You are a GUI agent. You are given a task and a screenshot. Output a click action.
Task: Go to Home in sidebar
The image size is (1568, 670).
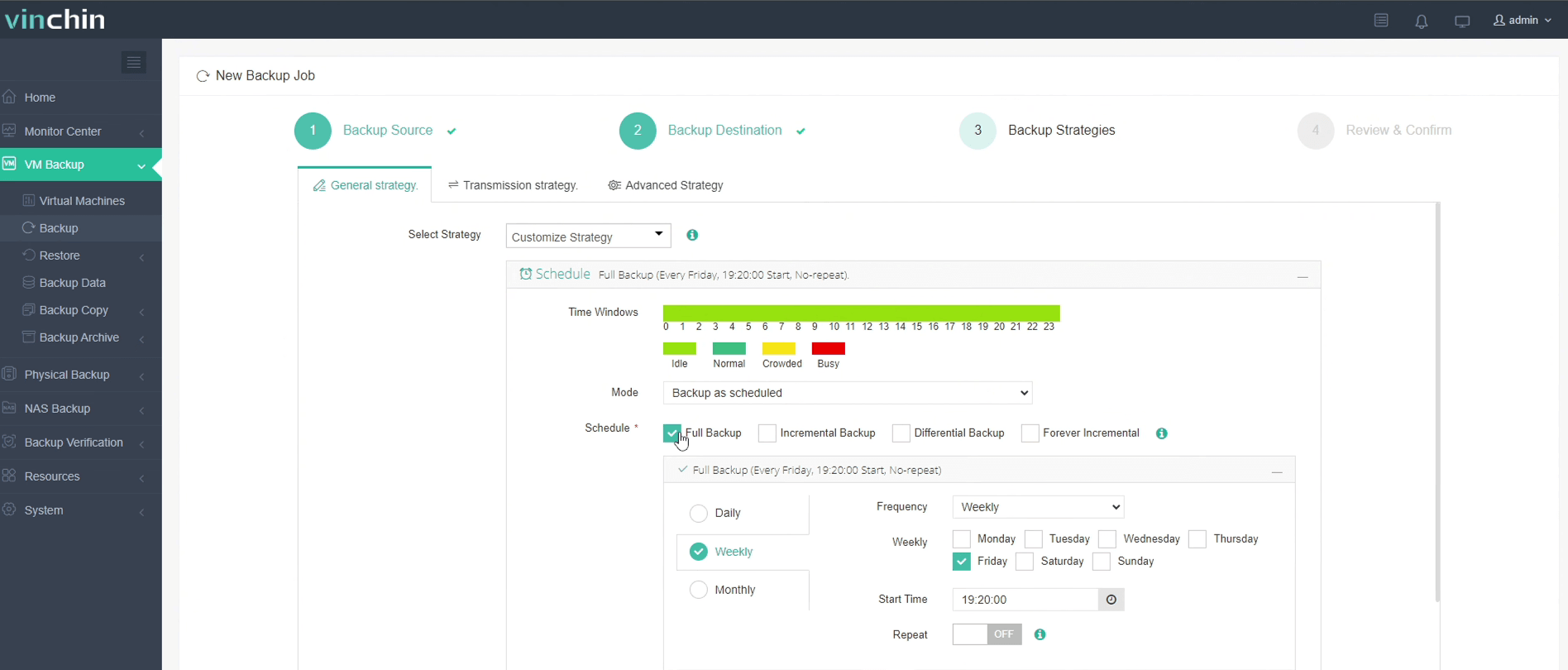coord(81,97)
